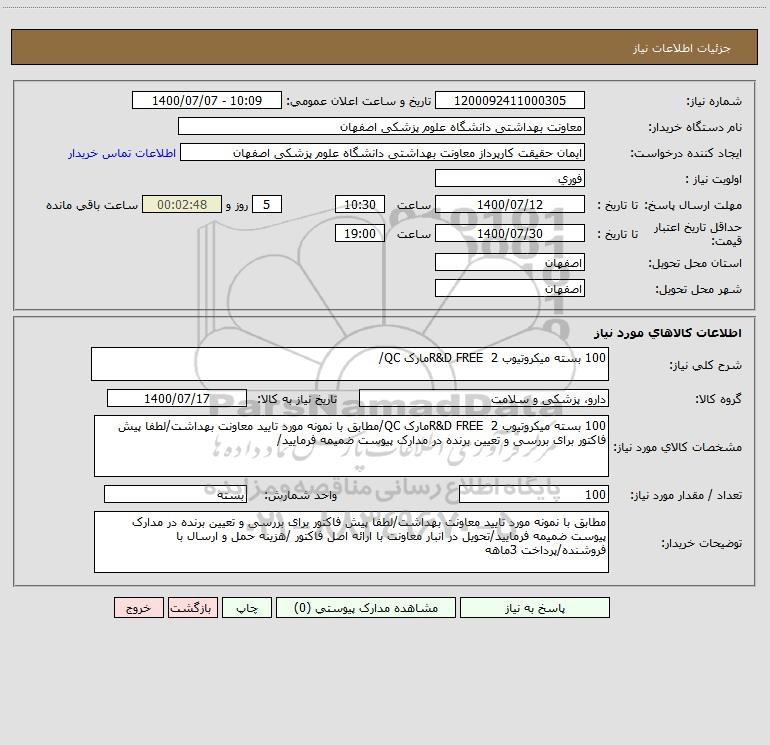Image resolution: width=770 pixels, height=745 pixels.
Task: Open 'اطلاعات تماس خریدار' link
Action: click(122, 153)
